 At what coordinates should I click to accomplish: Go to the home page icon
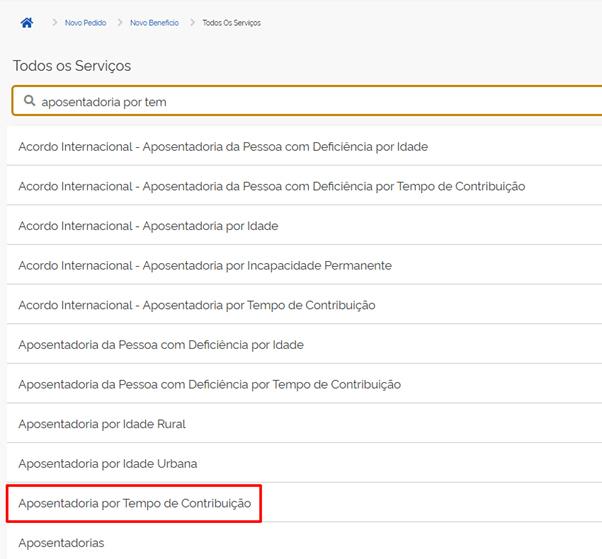[26, 23]
